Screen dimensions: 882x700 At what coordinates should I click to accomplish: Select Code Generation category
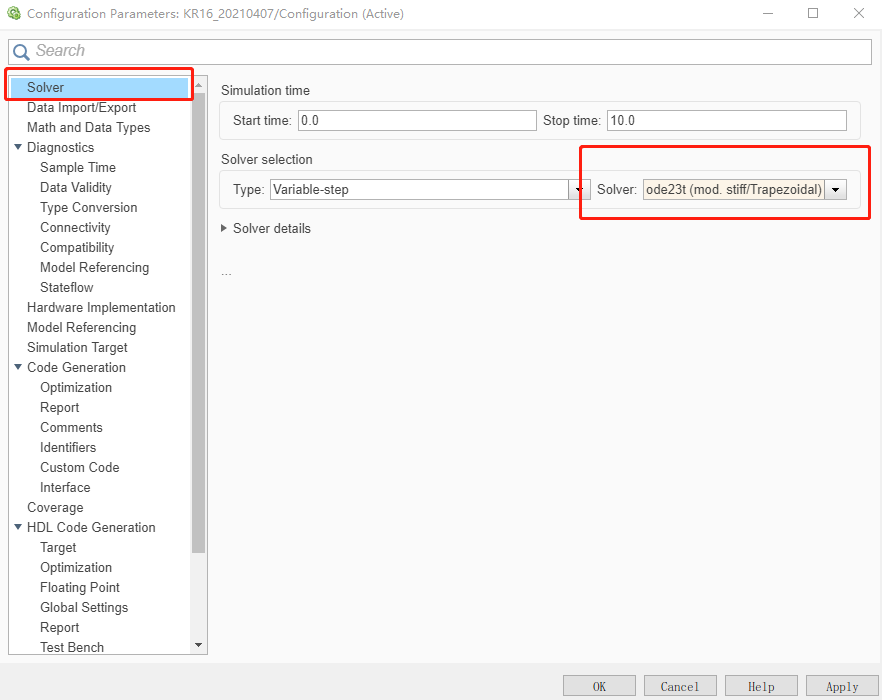point(76,367)
